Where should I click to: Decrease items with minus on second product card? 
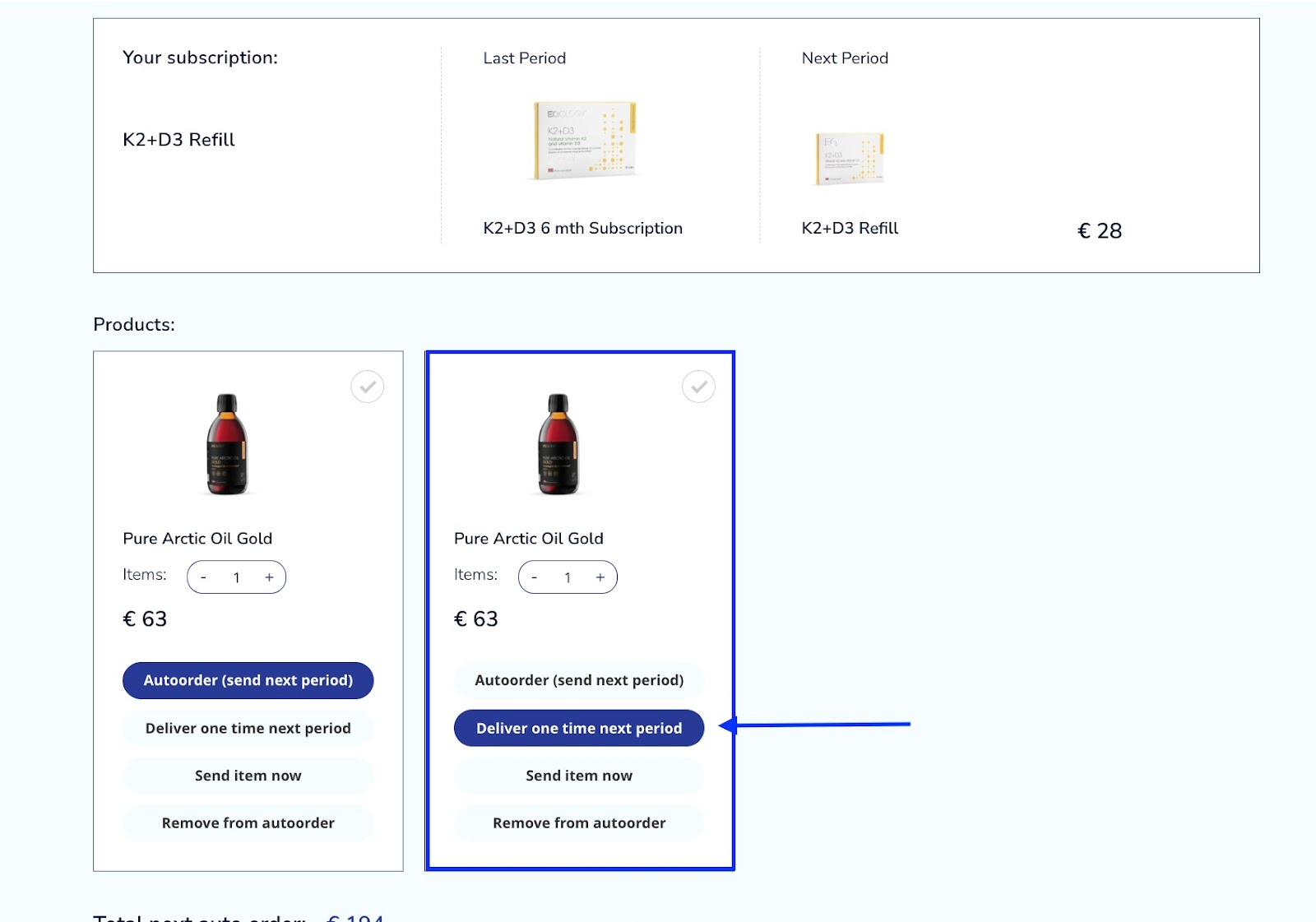click(x=535, y=577)
